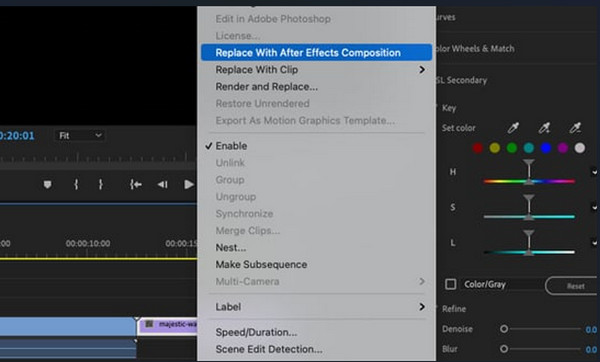Adjust the Blur slider handle
This screenshot has width=600, height=362.
[504, 349]
